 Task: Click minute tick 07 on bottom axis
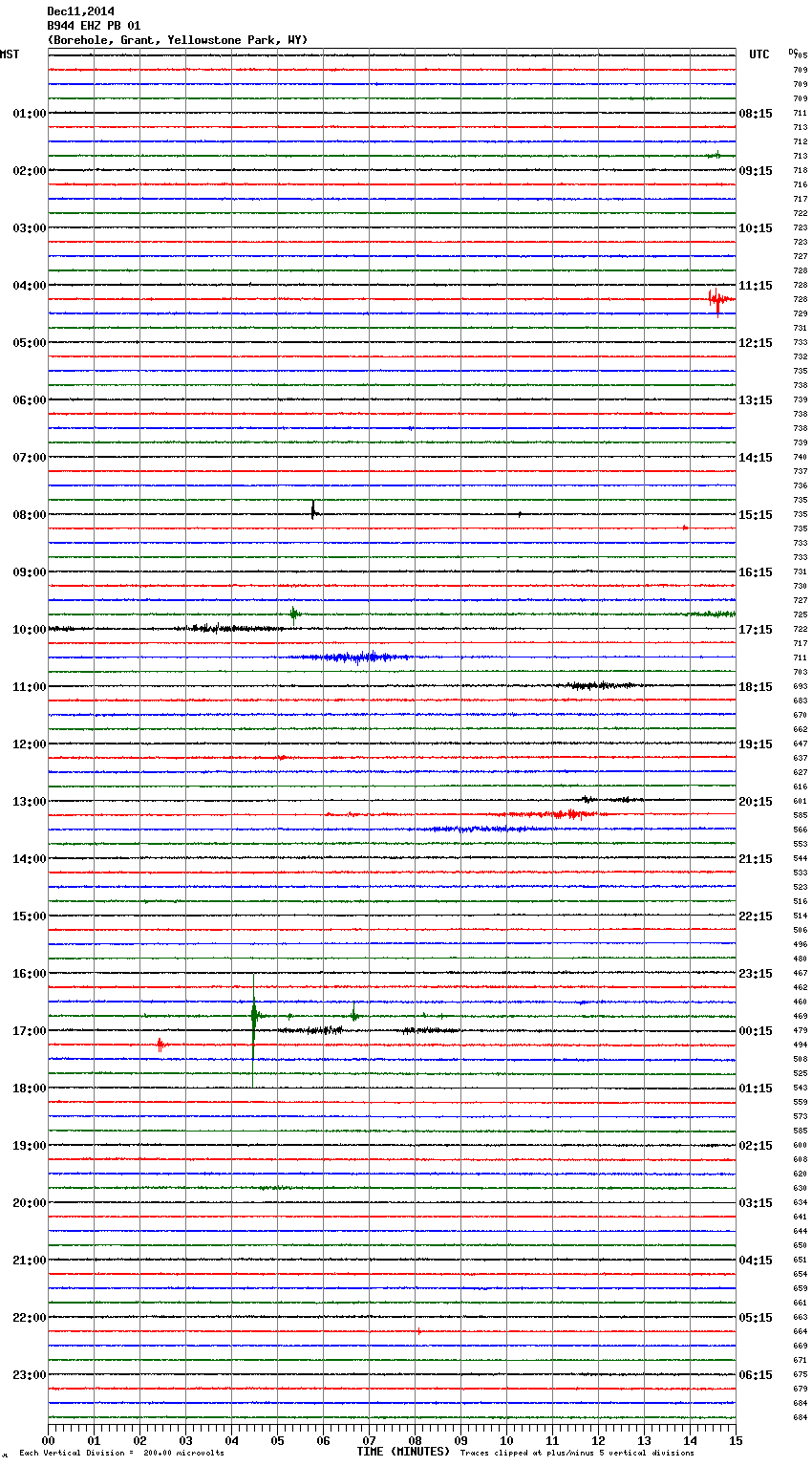coord(370,1440)
